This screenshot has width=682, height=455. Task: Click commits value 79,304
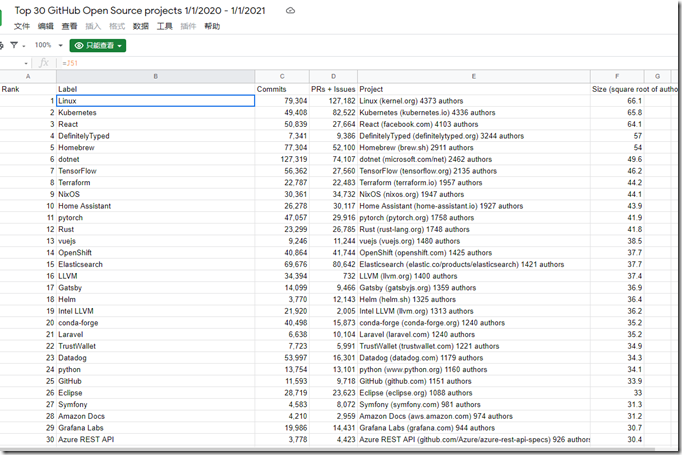pyautogui.click(x=282, y=101)
